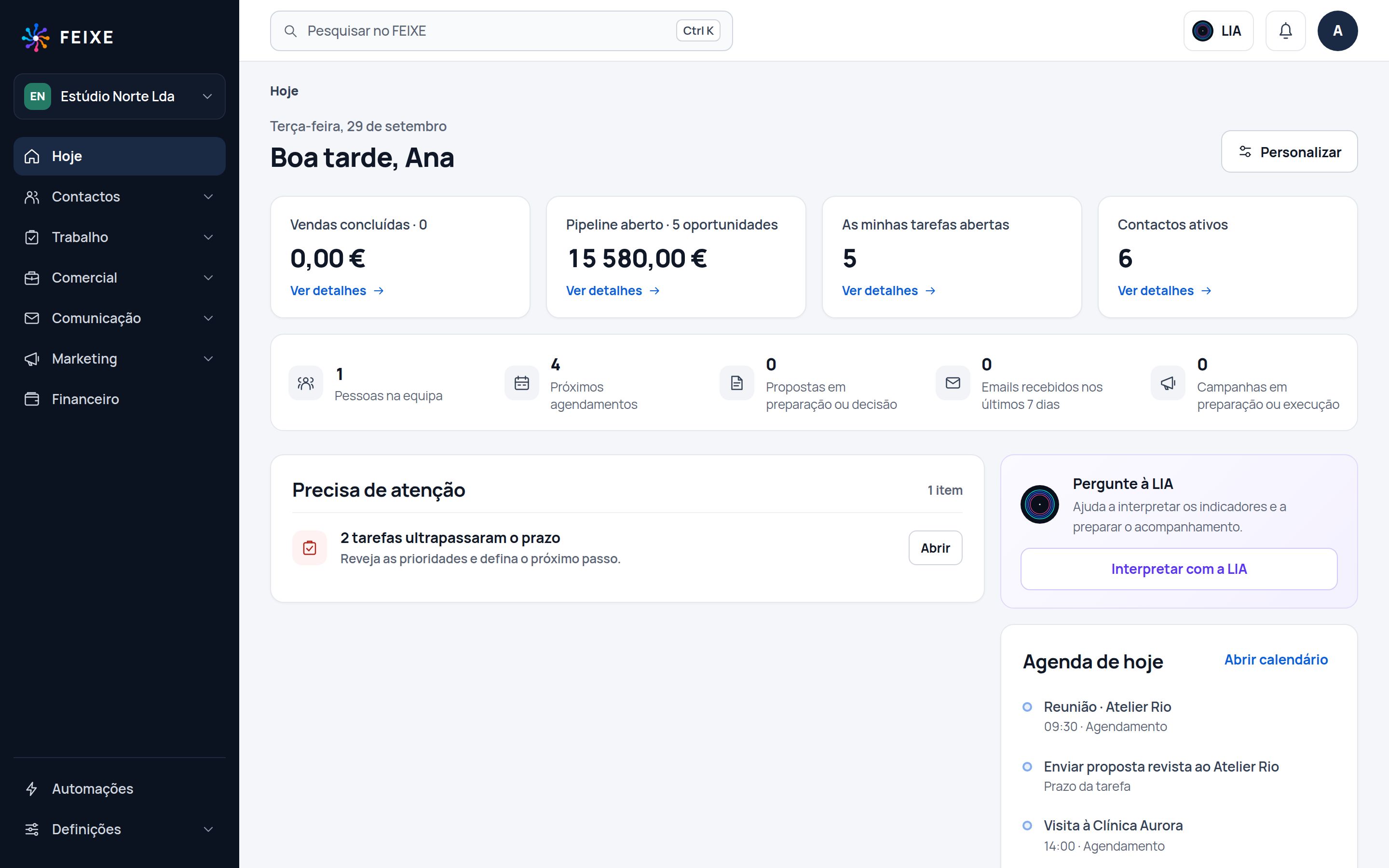This screenshot has height=868, width=1389.
Task: Click the Personalizar button
Action: 1289,151
